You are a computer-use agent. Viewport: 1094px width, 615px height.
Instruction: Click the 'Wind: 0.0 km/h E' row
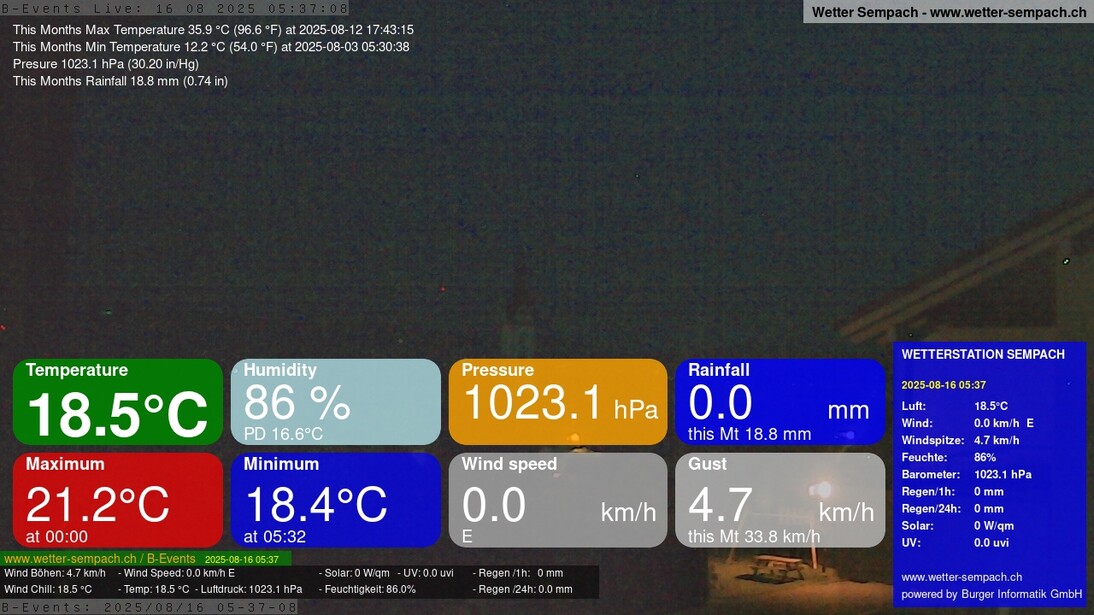click(x=968, y=423)
